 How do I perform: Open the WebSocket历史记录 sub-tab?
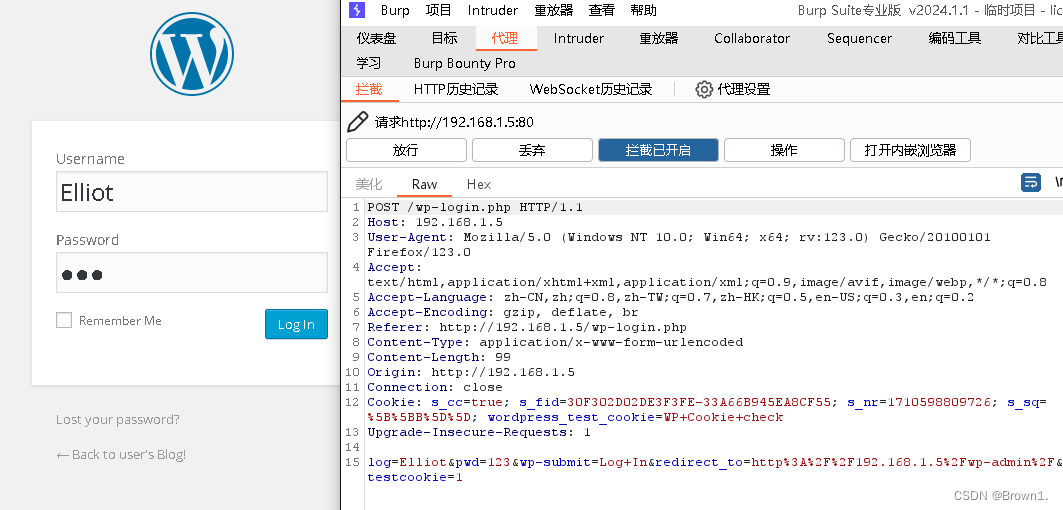[x=590, y=90]
